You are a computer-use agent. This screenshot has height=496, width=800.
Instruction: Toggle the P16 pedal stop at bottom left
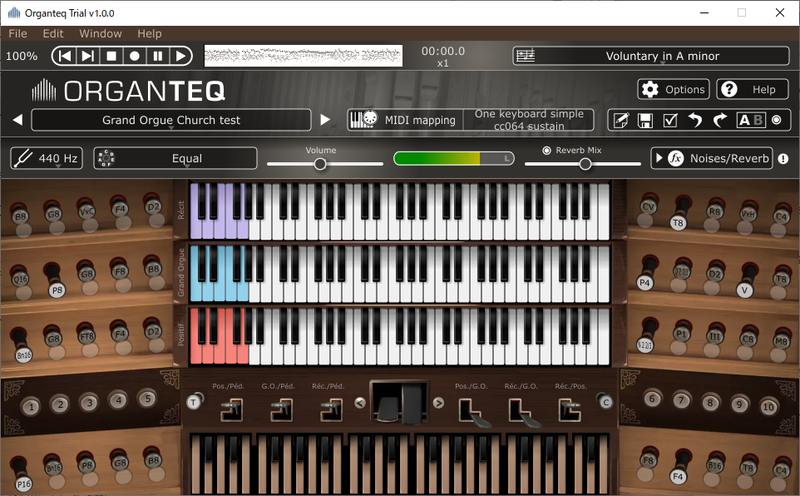(x=23, y=483)
